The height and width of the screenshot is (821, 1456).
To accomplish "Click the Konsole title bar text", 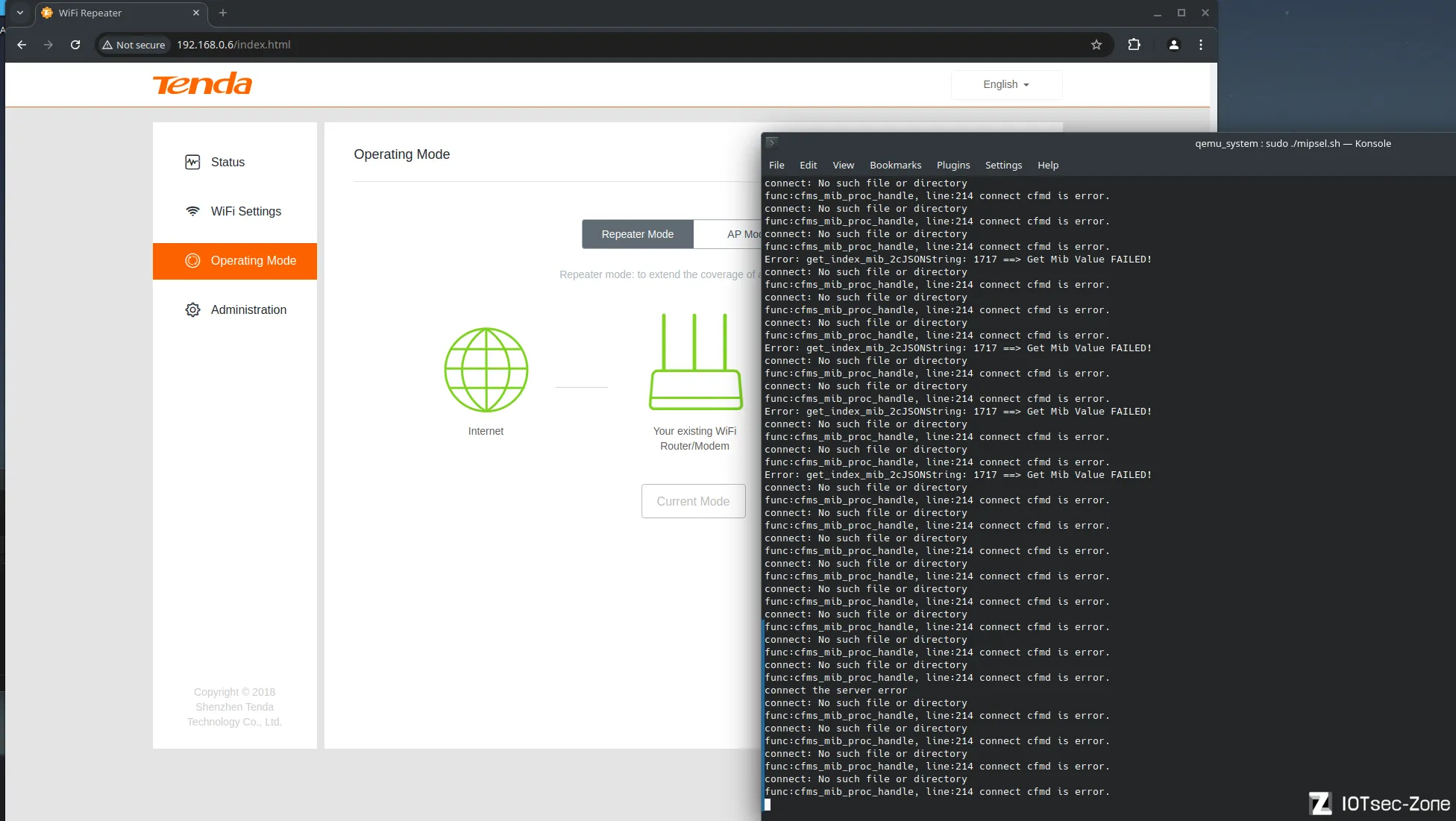I will [x=1293, y=143].
